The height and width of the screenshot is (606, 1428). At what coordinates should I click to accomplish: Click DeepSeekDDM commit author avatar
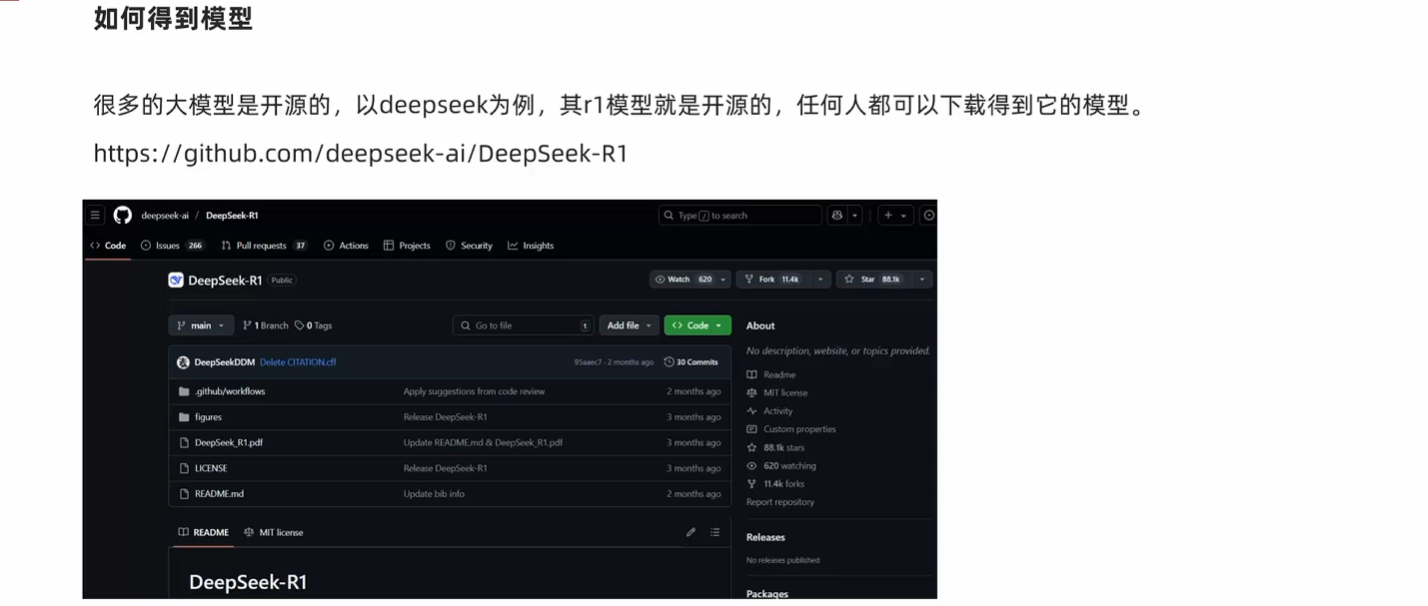click(183, 362)
